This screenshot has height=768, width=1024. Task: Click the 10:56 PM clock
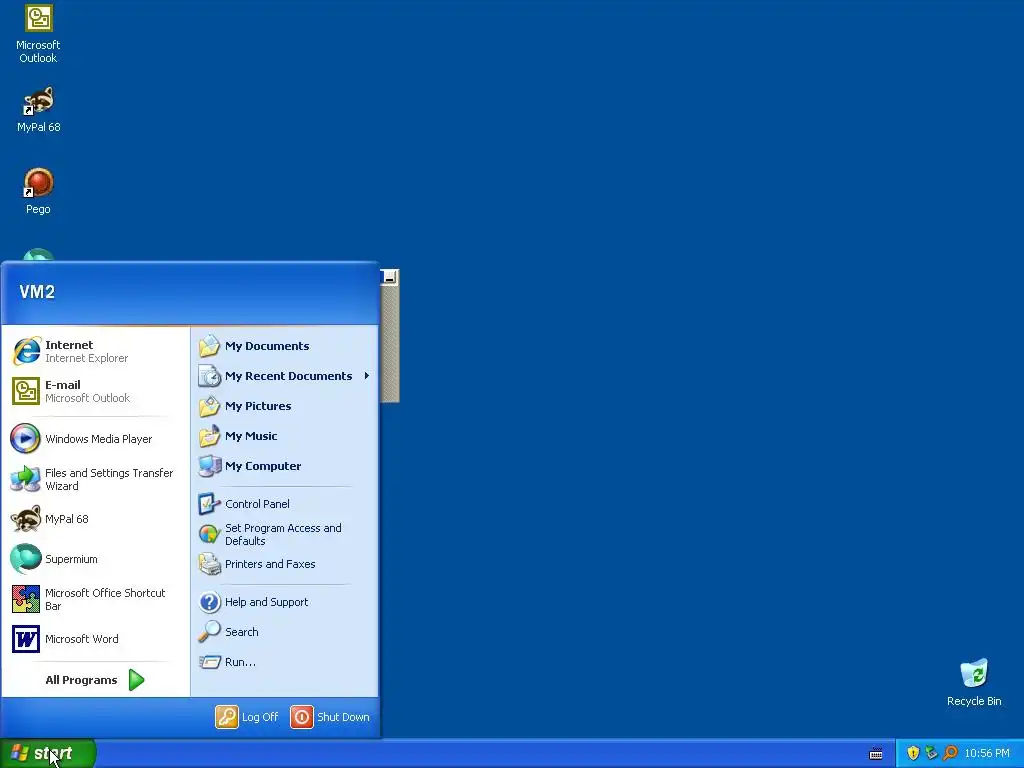click(x=987, y=754)
